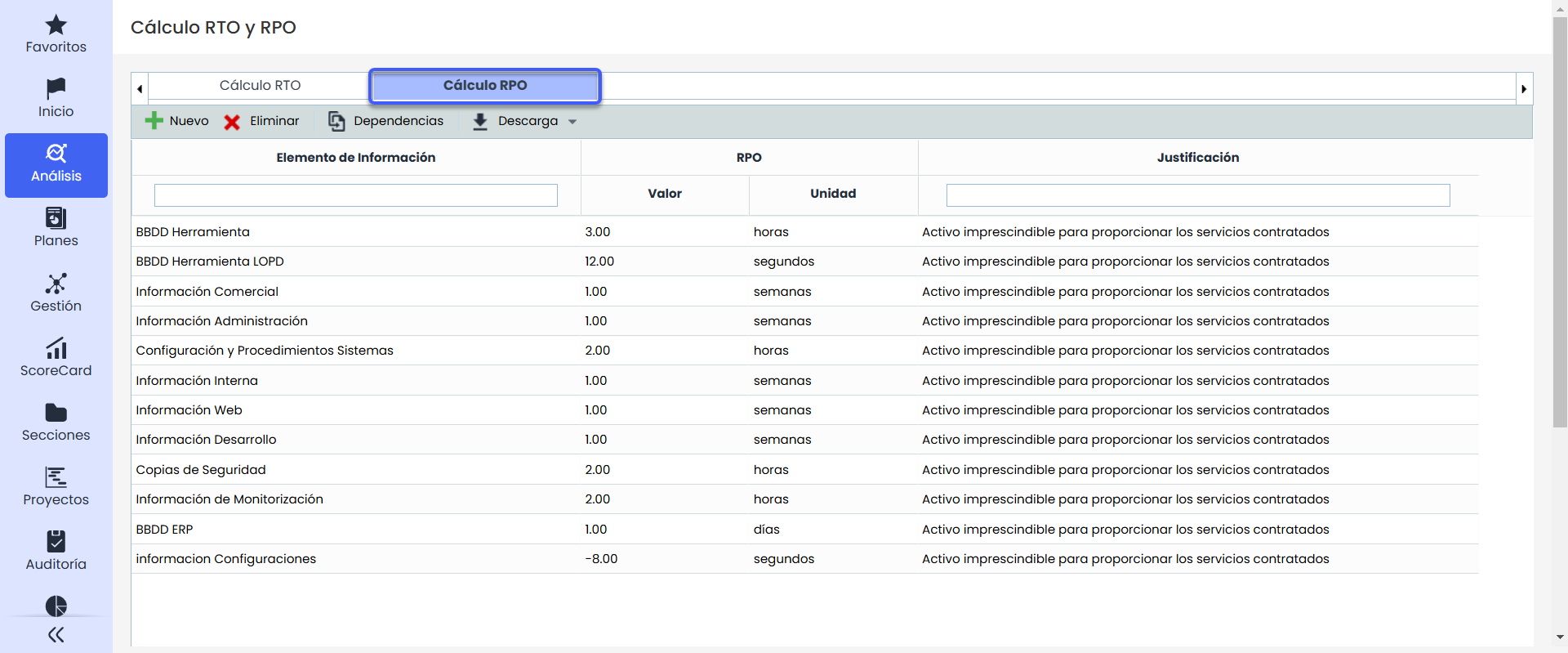Collapse the sidebar with double chevron

[56, 634]
